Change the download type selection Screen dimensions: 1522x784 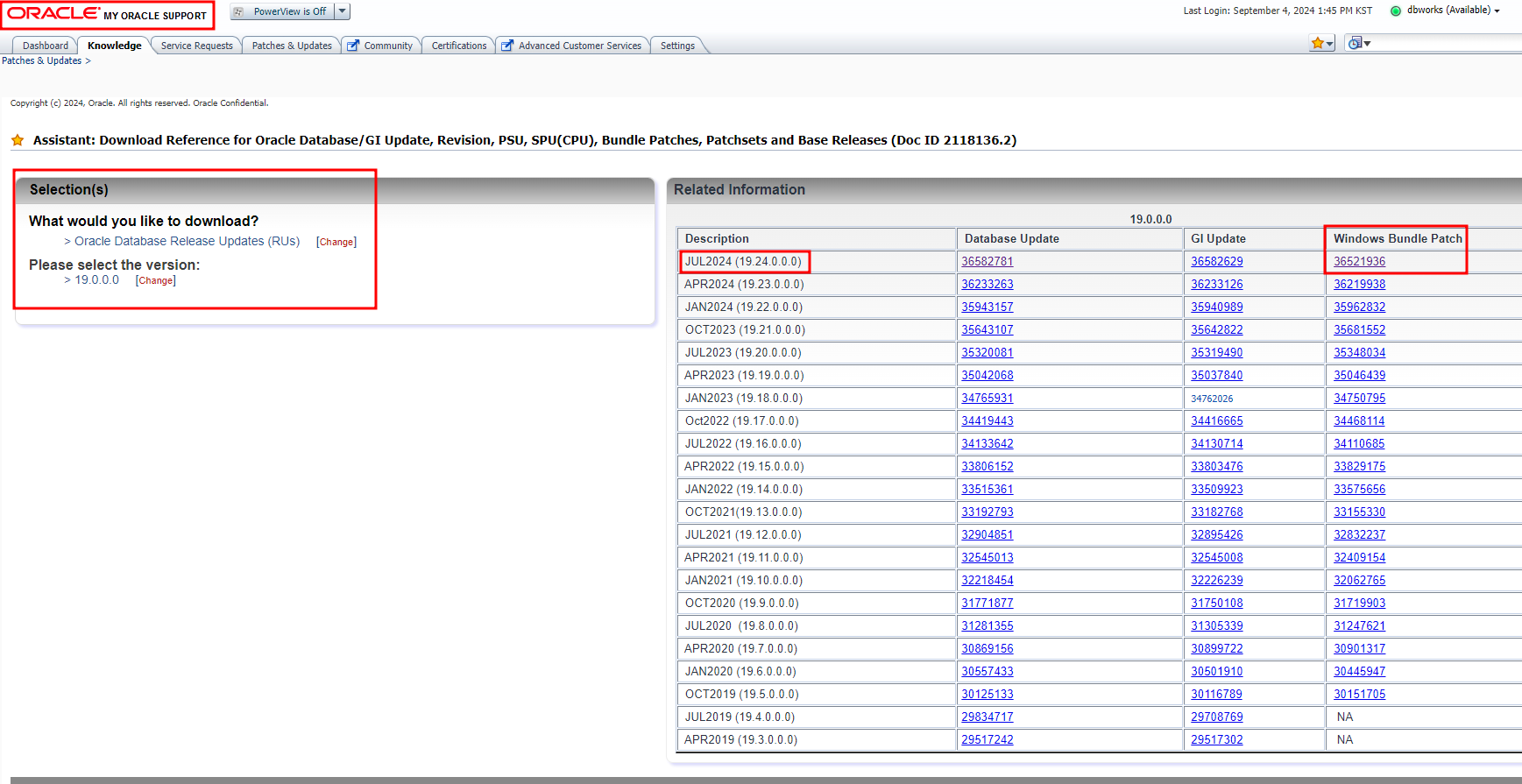click(336, 243)
